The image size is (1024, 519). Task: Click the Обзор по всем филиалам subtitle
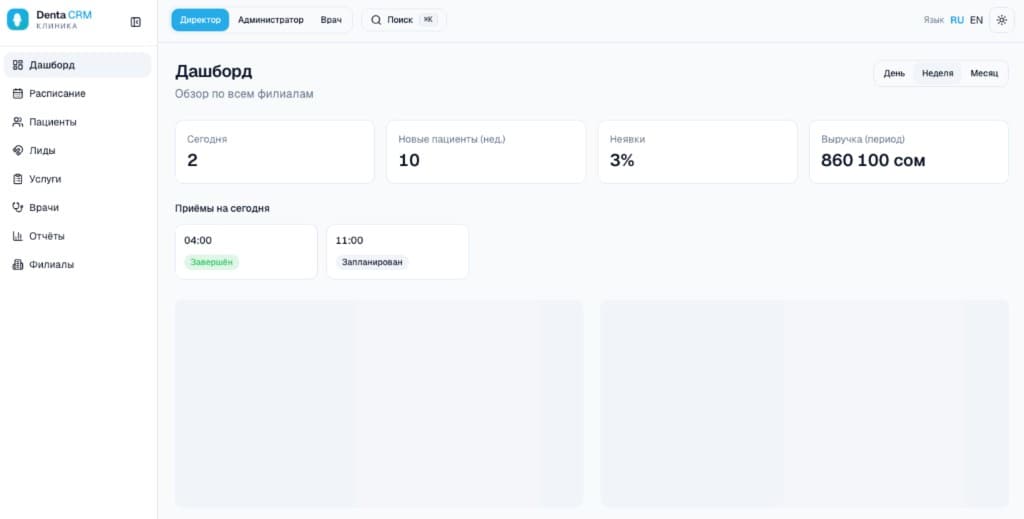pos(244,94)
